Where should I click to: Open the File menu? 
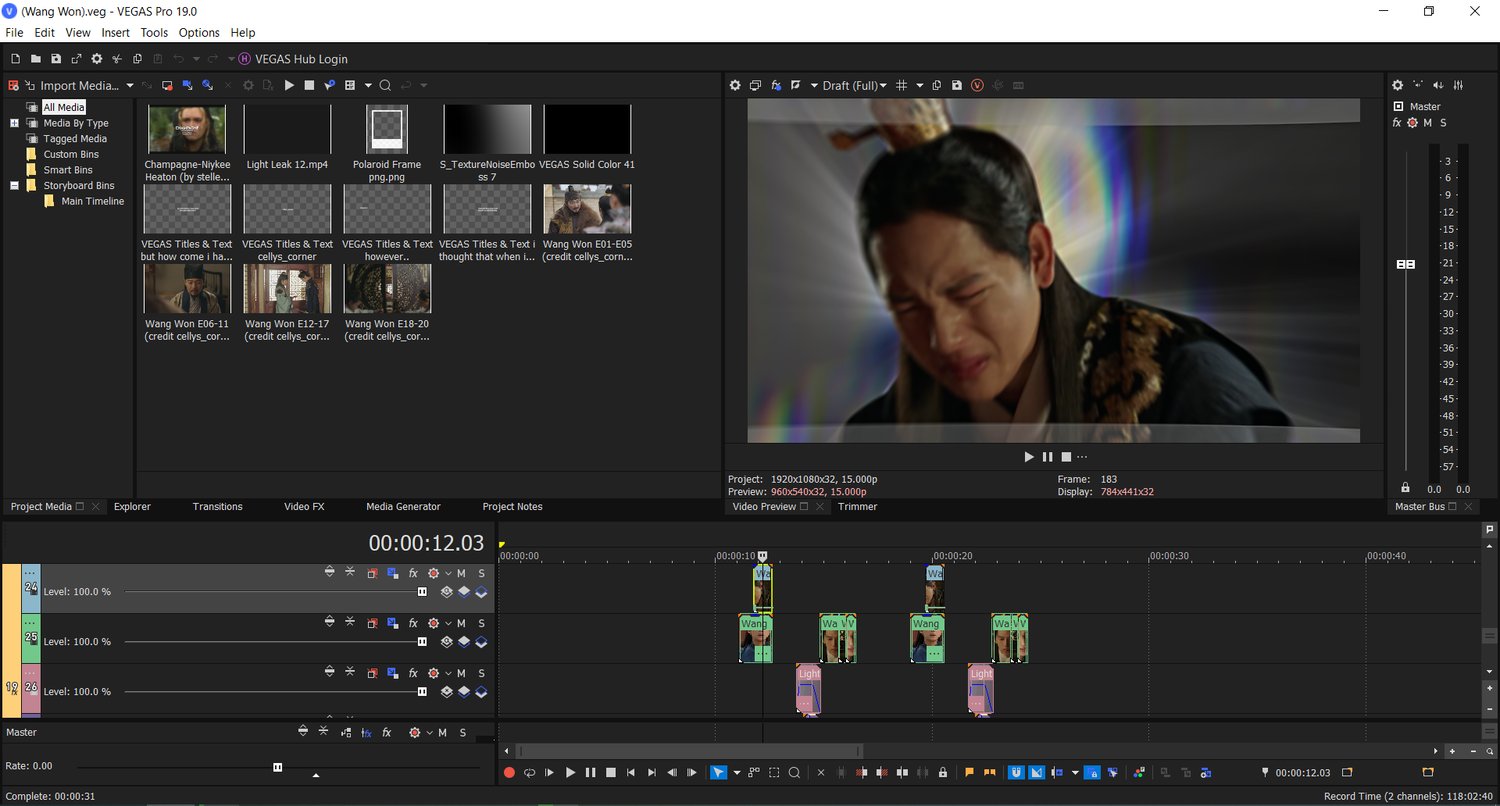pyautogui.click(x=14, y=33)
